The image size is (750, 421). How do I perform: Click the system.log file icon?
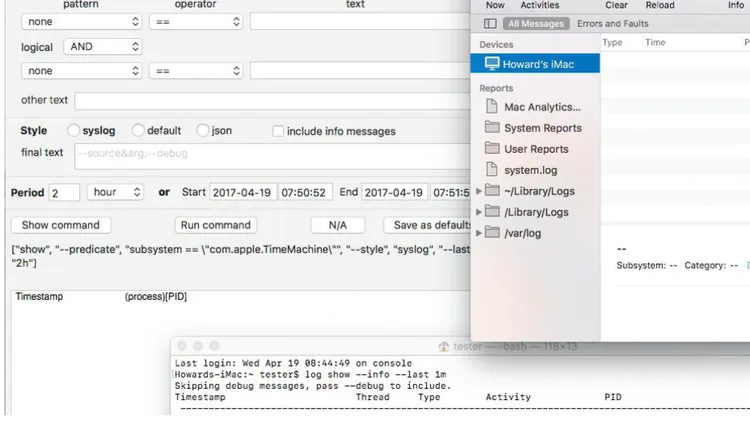click(491, 169)
